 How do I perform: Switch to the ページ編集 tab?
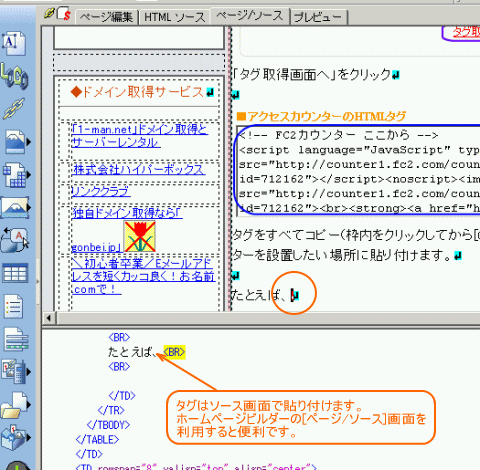coord(107,17)
